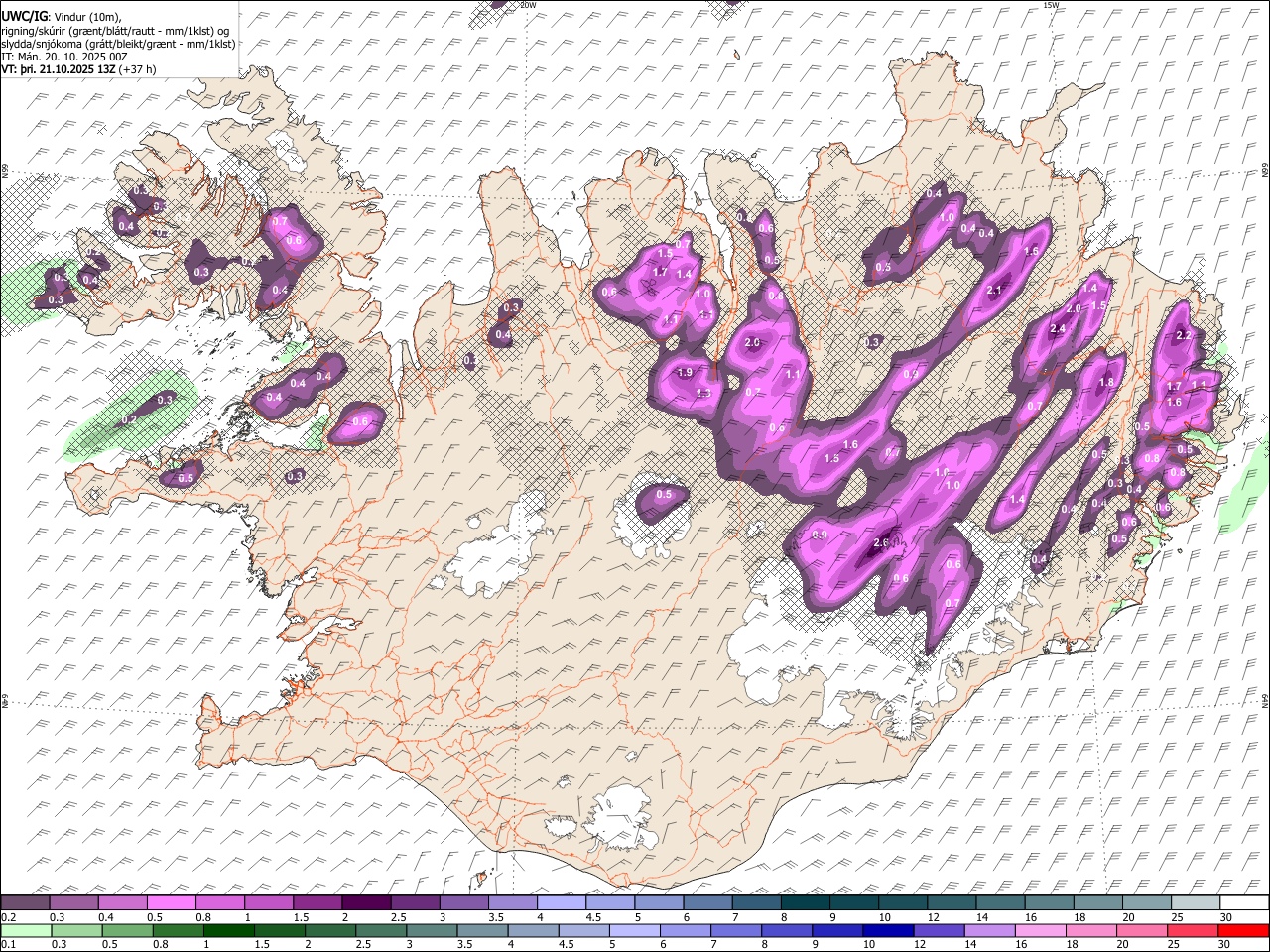1270x952 pixels.
Task: Select snow legend white swatch after 30
Action: [x=1244, y=902]
